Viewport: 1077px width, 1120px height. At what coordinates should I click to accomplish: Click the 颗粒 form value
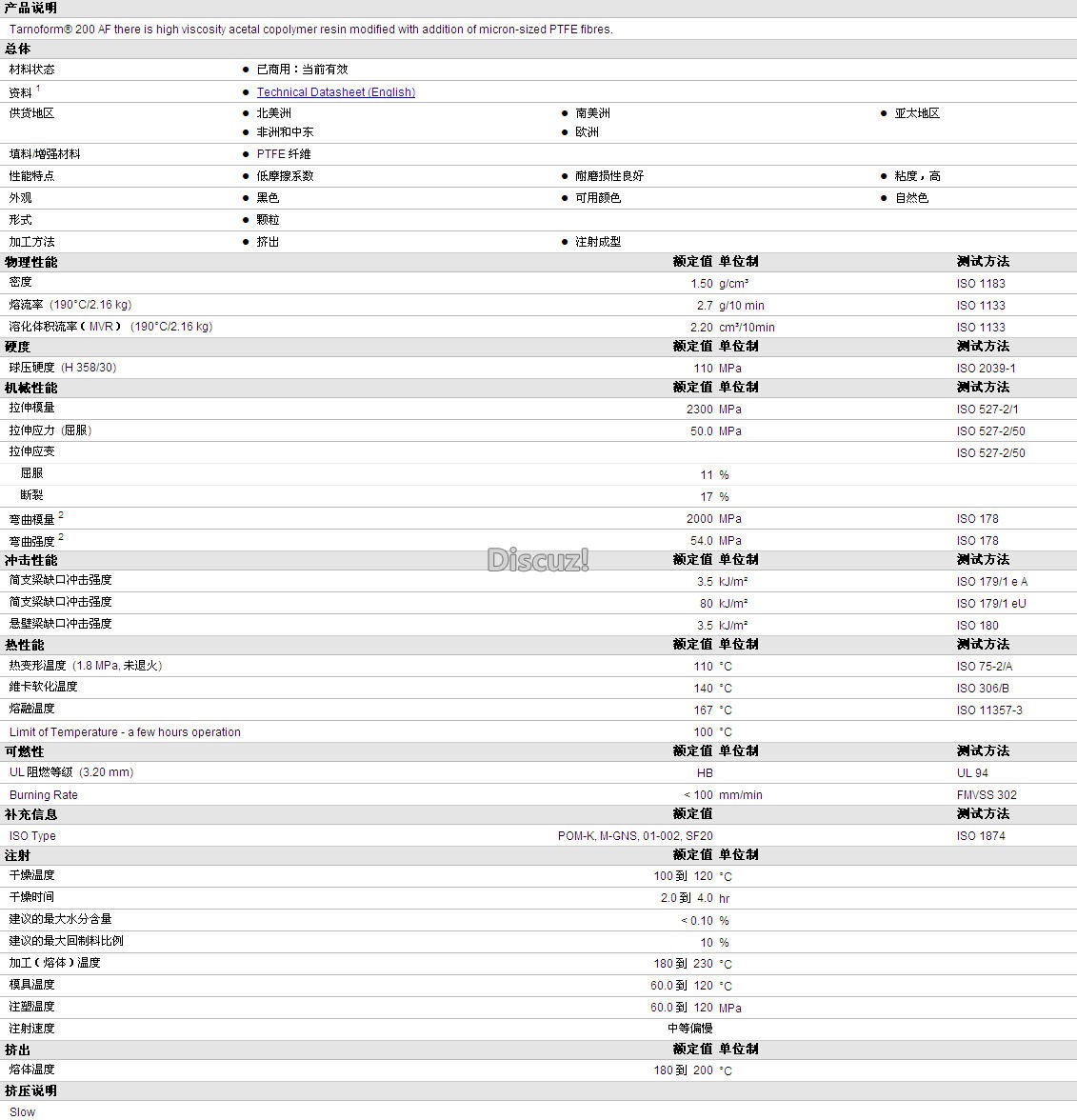pos(268,220)
